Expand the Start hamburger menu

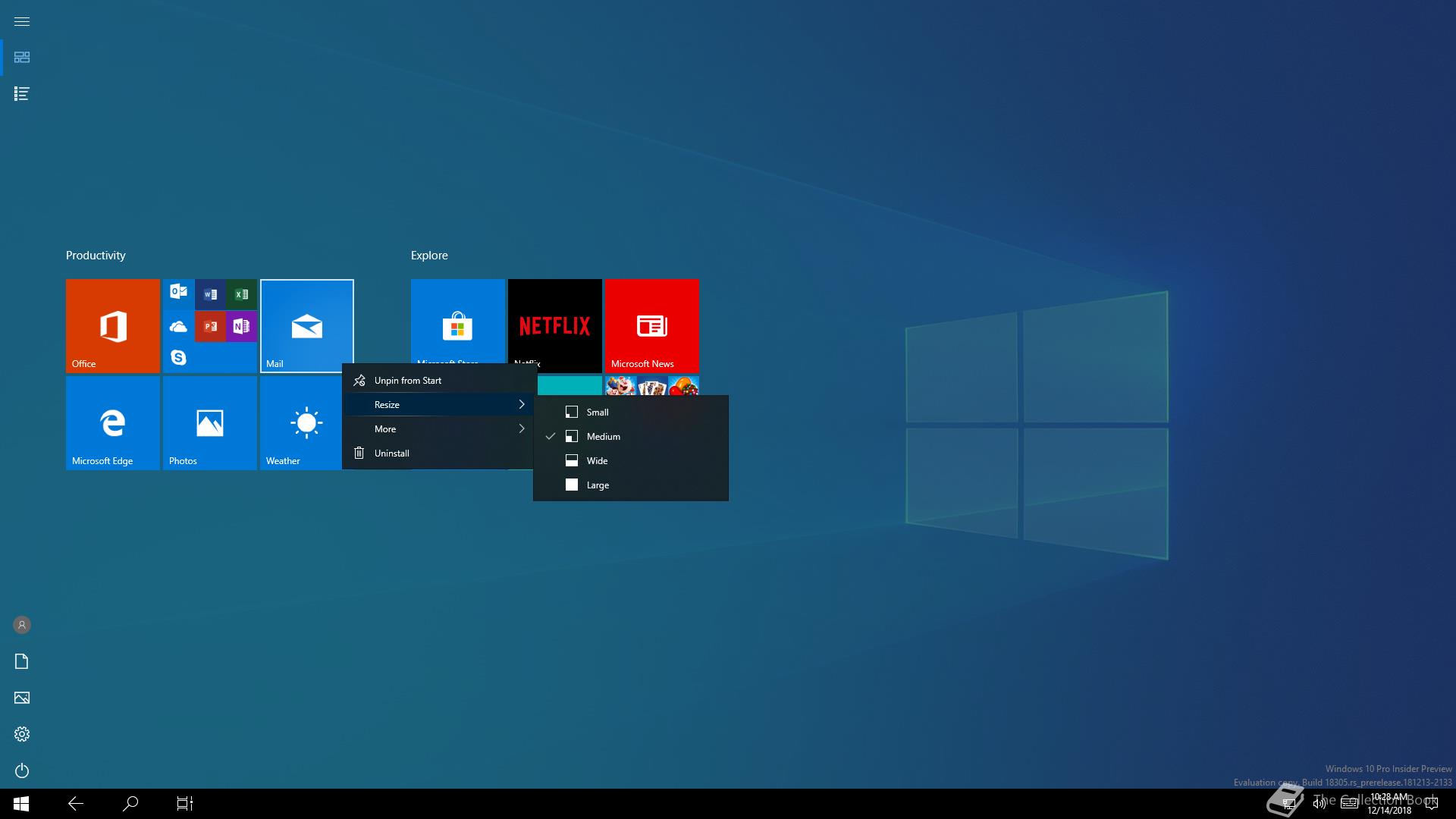coord(22,21)
